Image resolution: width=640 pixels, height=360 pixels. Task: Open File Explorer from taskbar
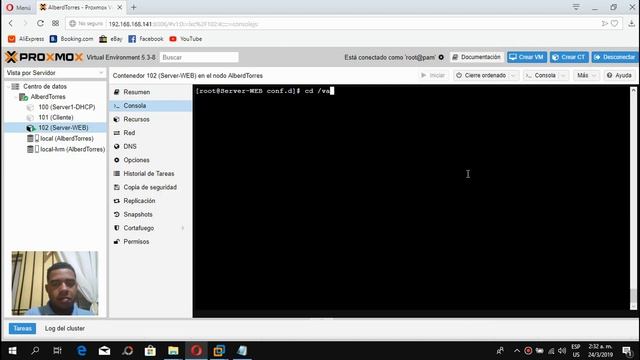(x=173, y=351)
